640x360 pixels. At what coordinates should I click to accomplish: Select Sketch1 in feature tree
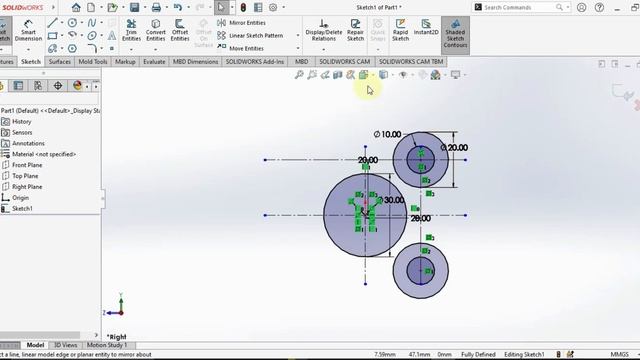pos(22,209)
